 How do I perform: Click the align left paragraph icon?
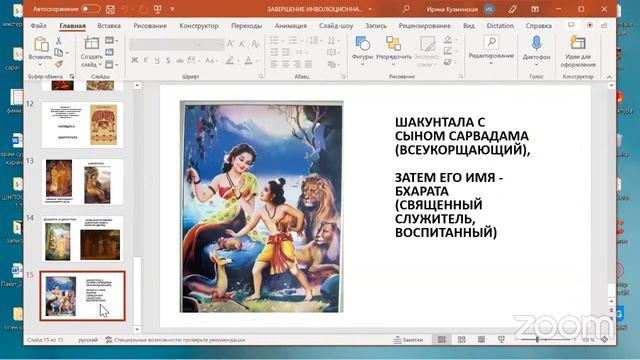274,64
